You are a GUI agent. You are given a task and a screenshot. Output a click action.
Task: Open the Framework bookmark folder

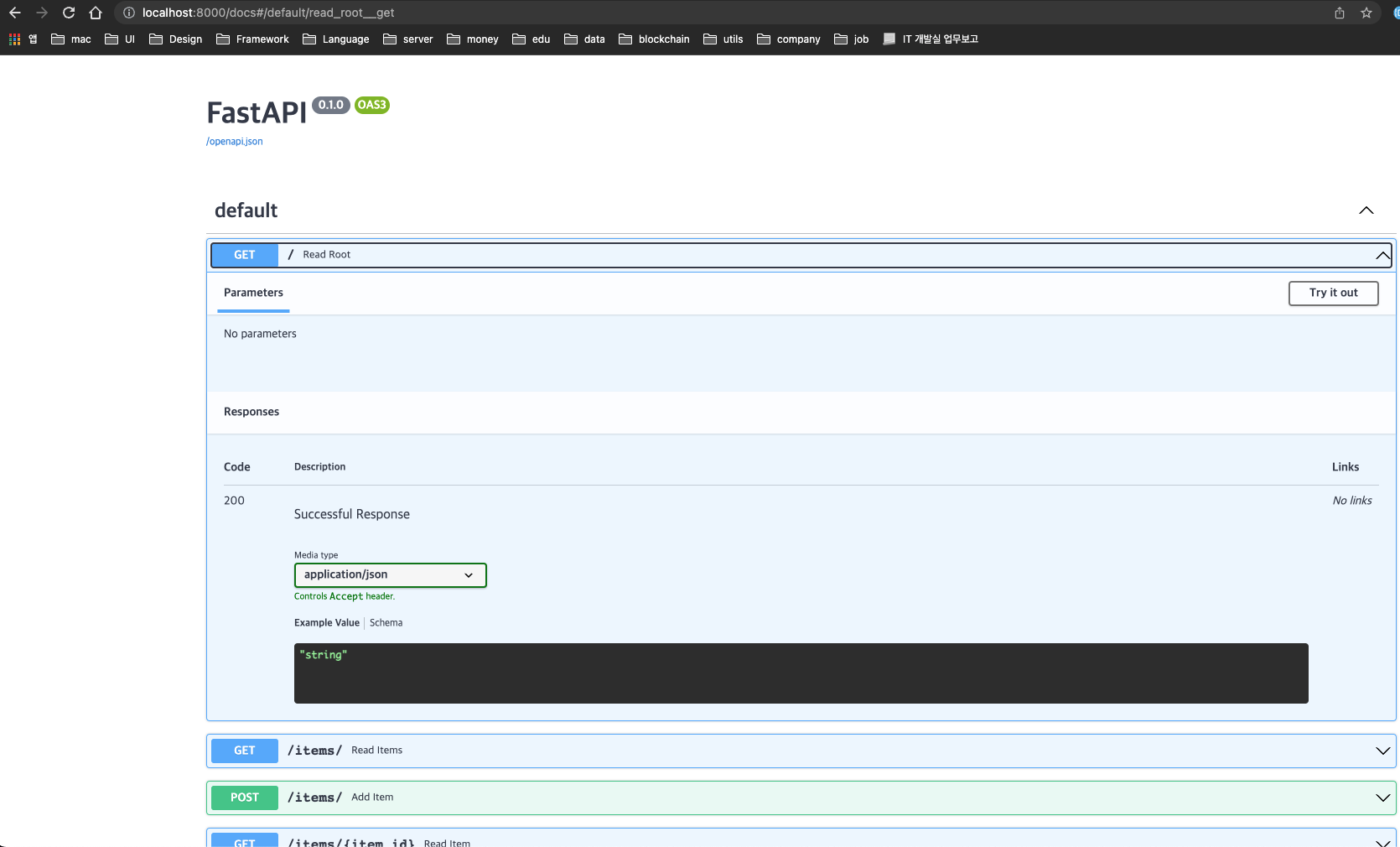coord(252,39)
